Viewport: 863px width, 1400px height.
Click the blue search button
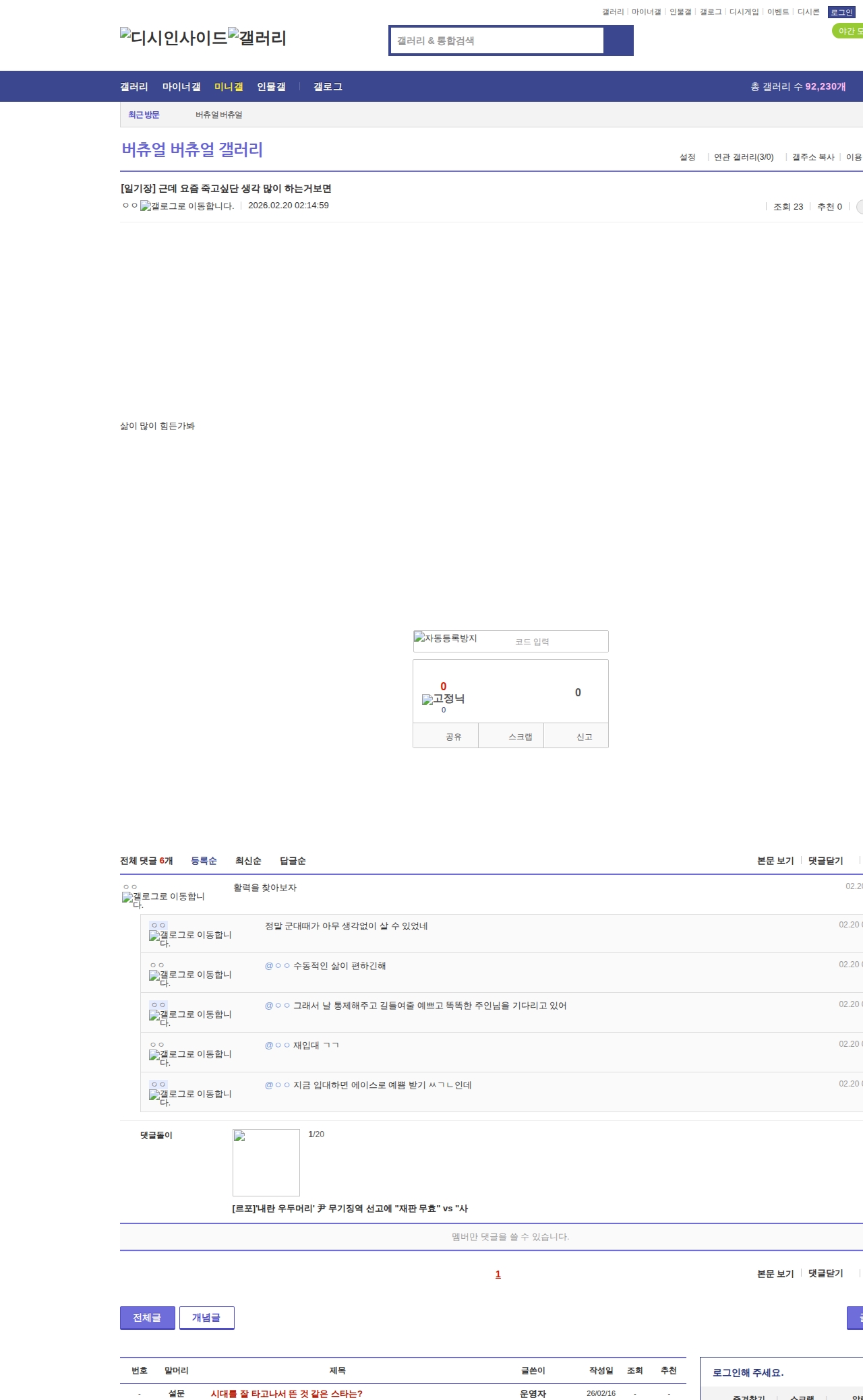(x=618, y=40)
